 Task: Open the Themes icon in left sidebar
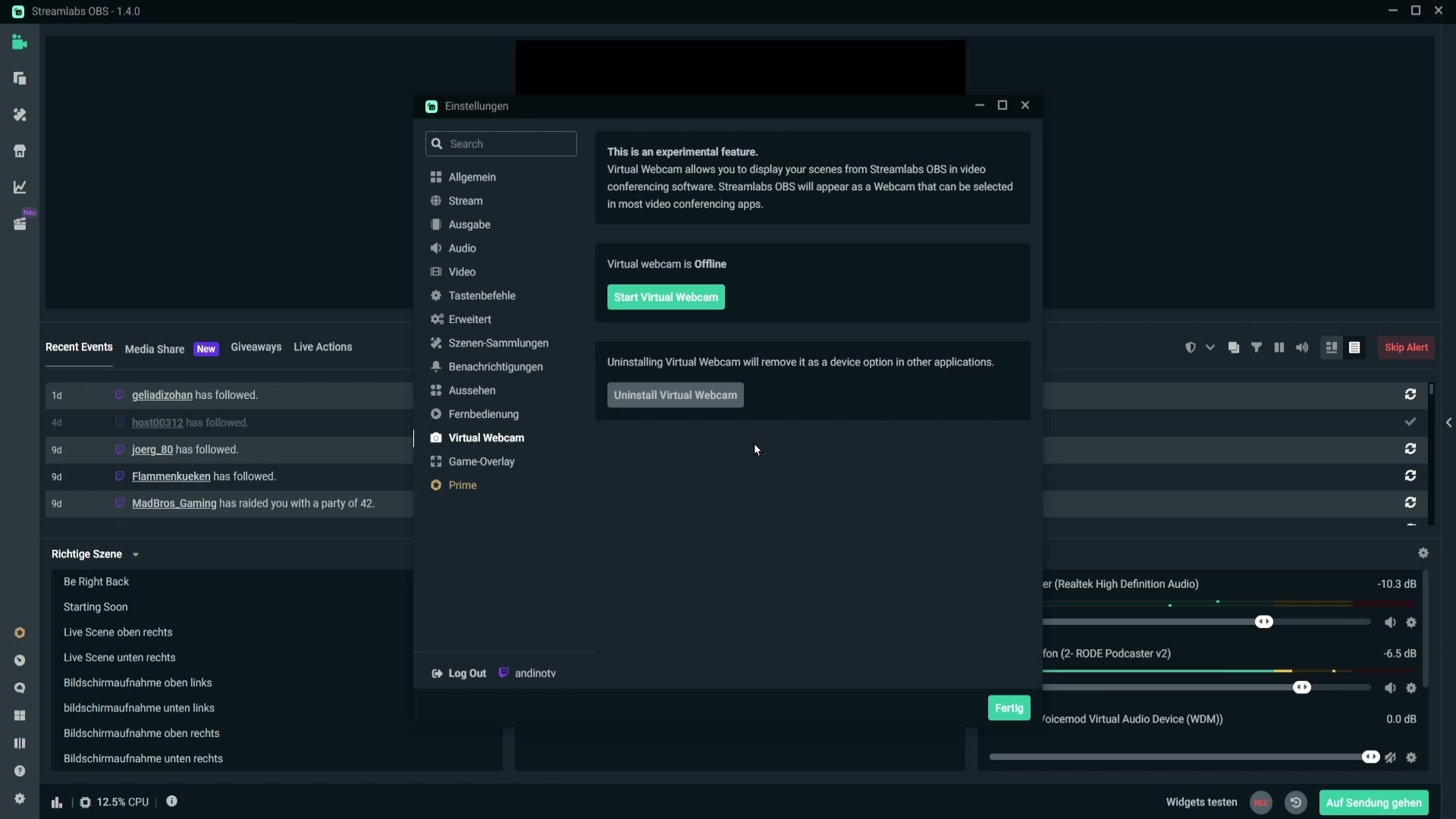(20, 115)
